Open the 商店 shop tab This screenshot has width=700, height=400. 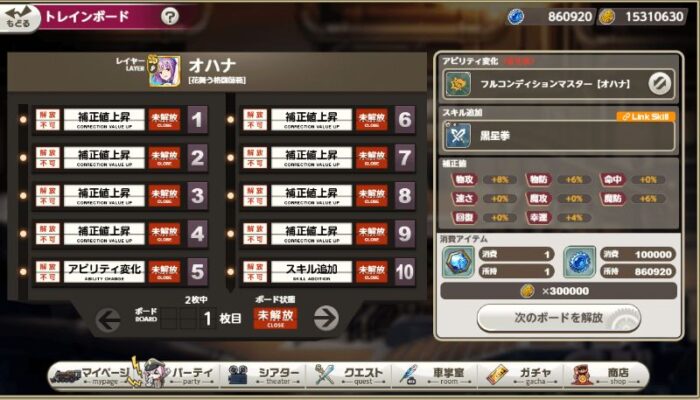(605, 375)
